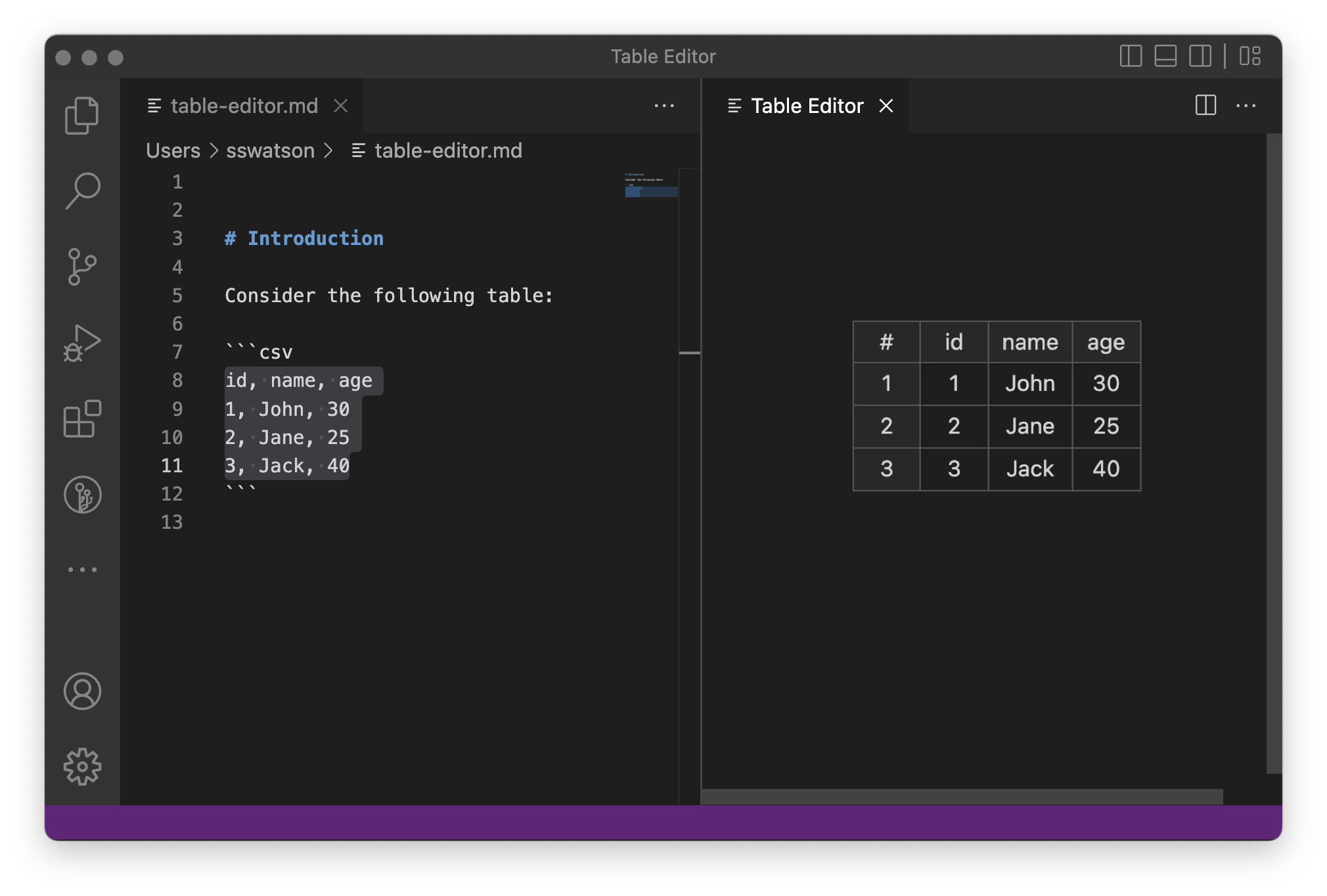Click the Jane cell in the table
Image resolution: width=1327 pixels, height=896 pixels.
pos(1029,426)
